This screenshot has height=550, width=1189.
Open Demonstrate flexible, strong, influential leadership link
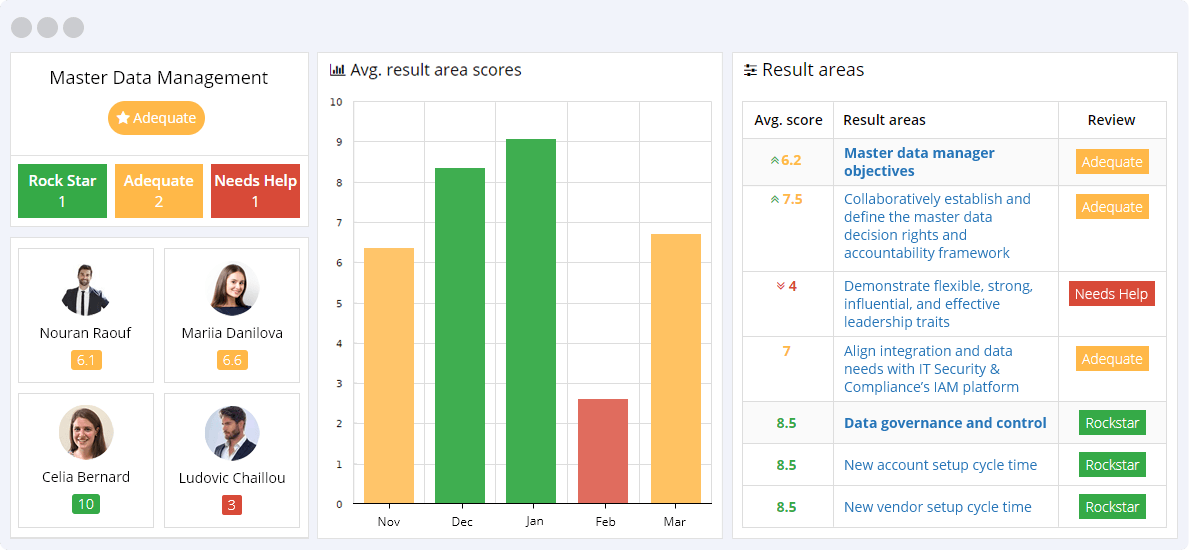point(938,304)
